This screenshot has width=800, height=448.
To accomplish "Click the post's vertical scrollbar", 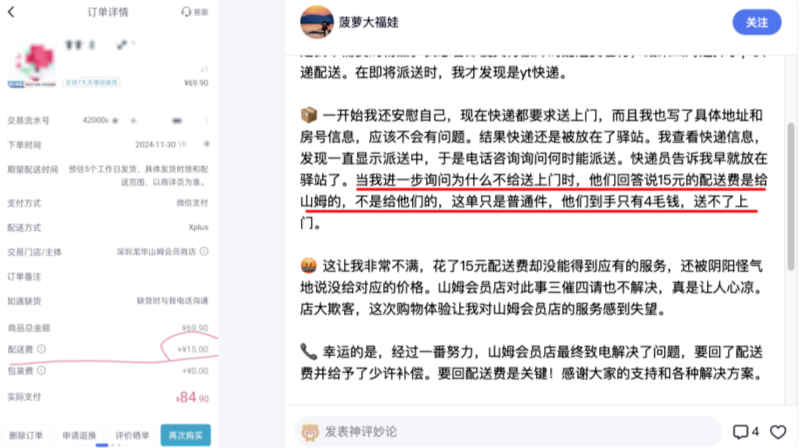I will [x=791, y=196].
